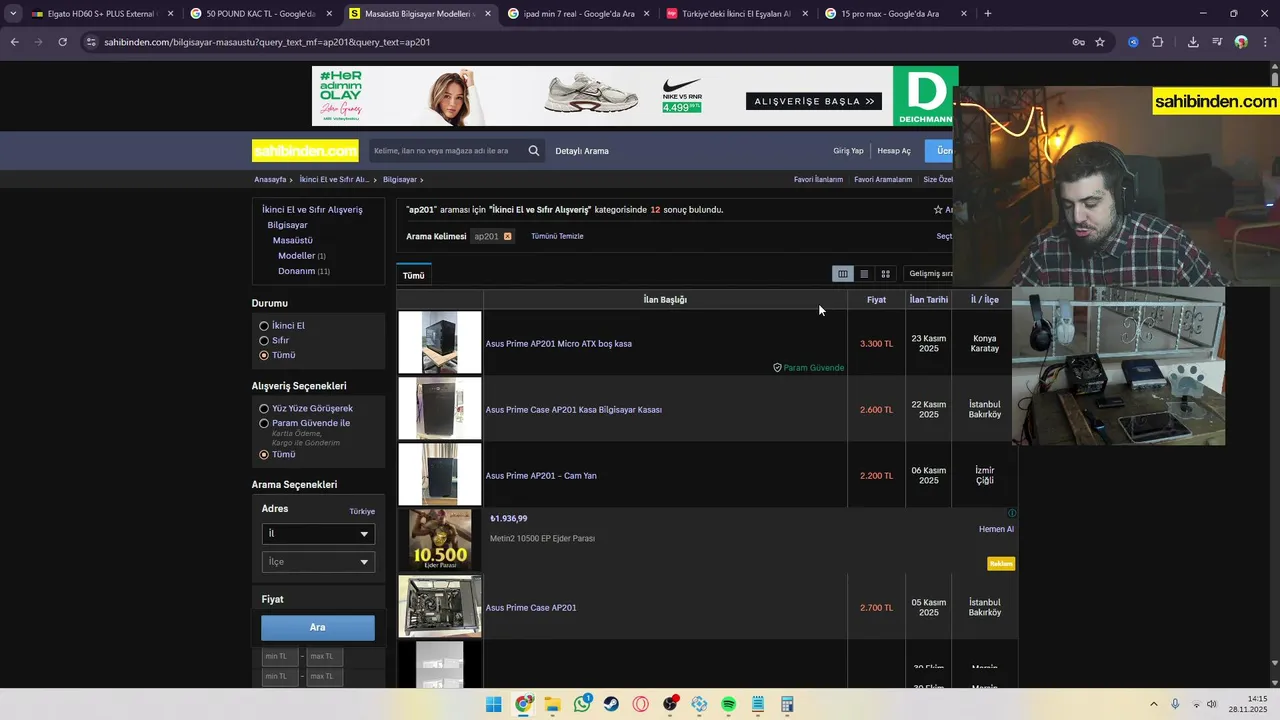Screen dimensions: 1280x720
Task: Open the browser extensions puzzle icon
Action: tap(1158, 42)
